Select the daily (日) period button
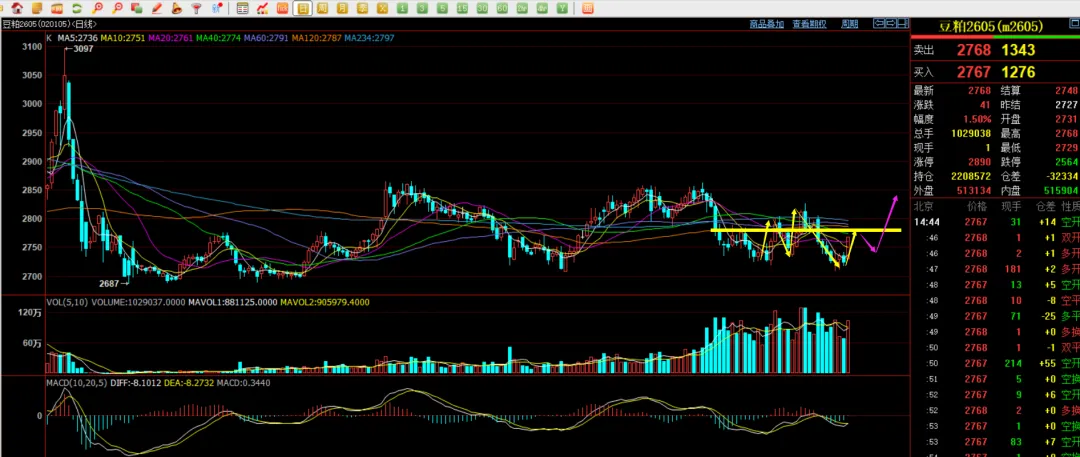Image resolution: width=1080 pixels, height=457 pixels. pyautogui.click(x=302, y=8)
